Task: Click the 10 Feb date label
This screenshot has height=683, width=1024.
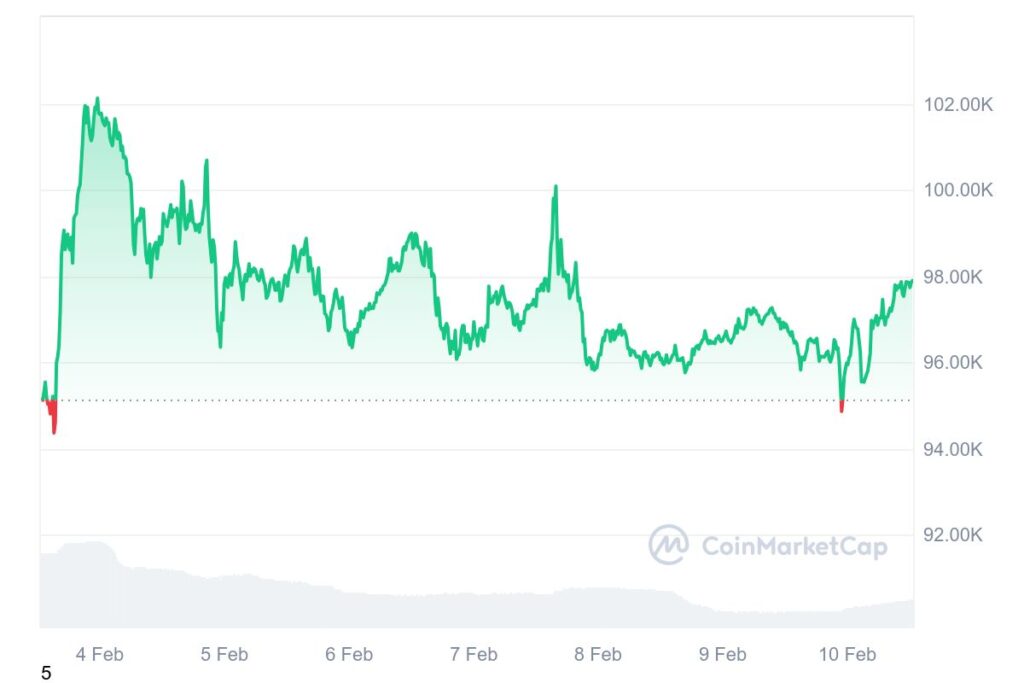Action: click(847, 654)
